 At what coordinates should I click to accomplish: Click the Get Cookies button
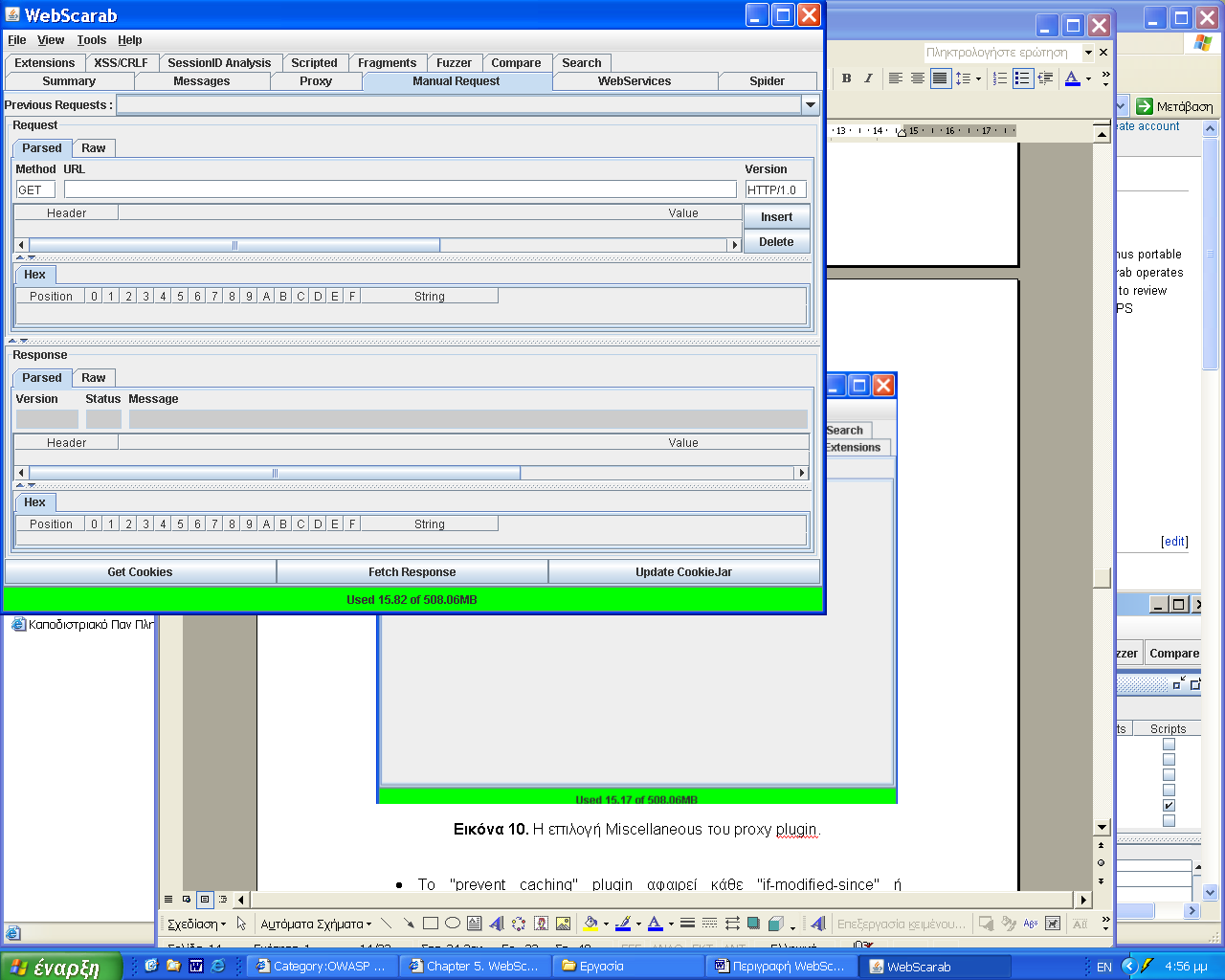(x=140, y=572)
